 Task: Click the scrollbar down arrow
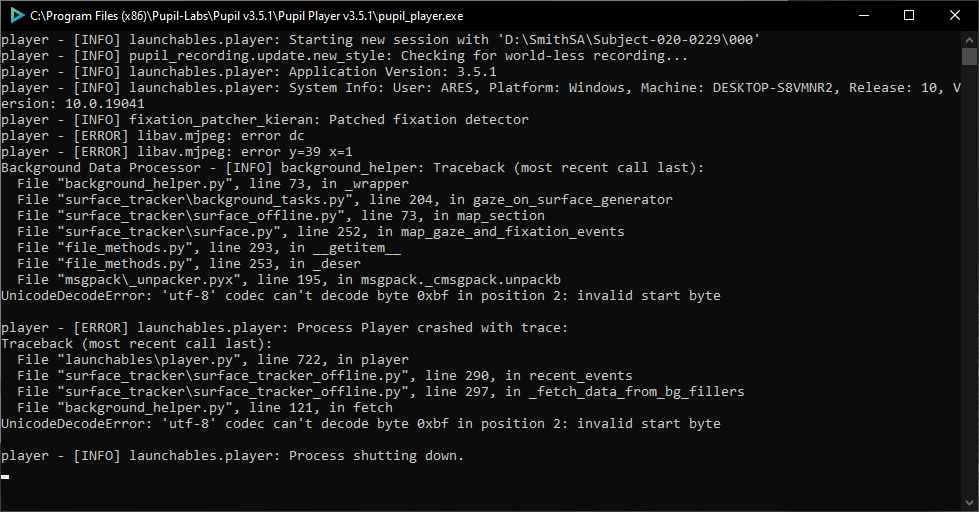coord(969,503)
